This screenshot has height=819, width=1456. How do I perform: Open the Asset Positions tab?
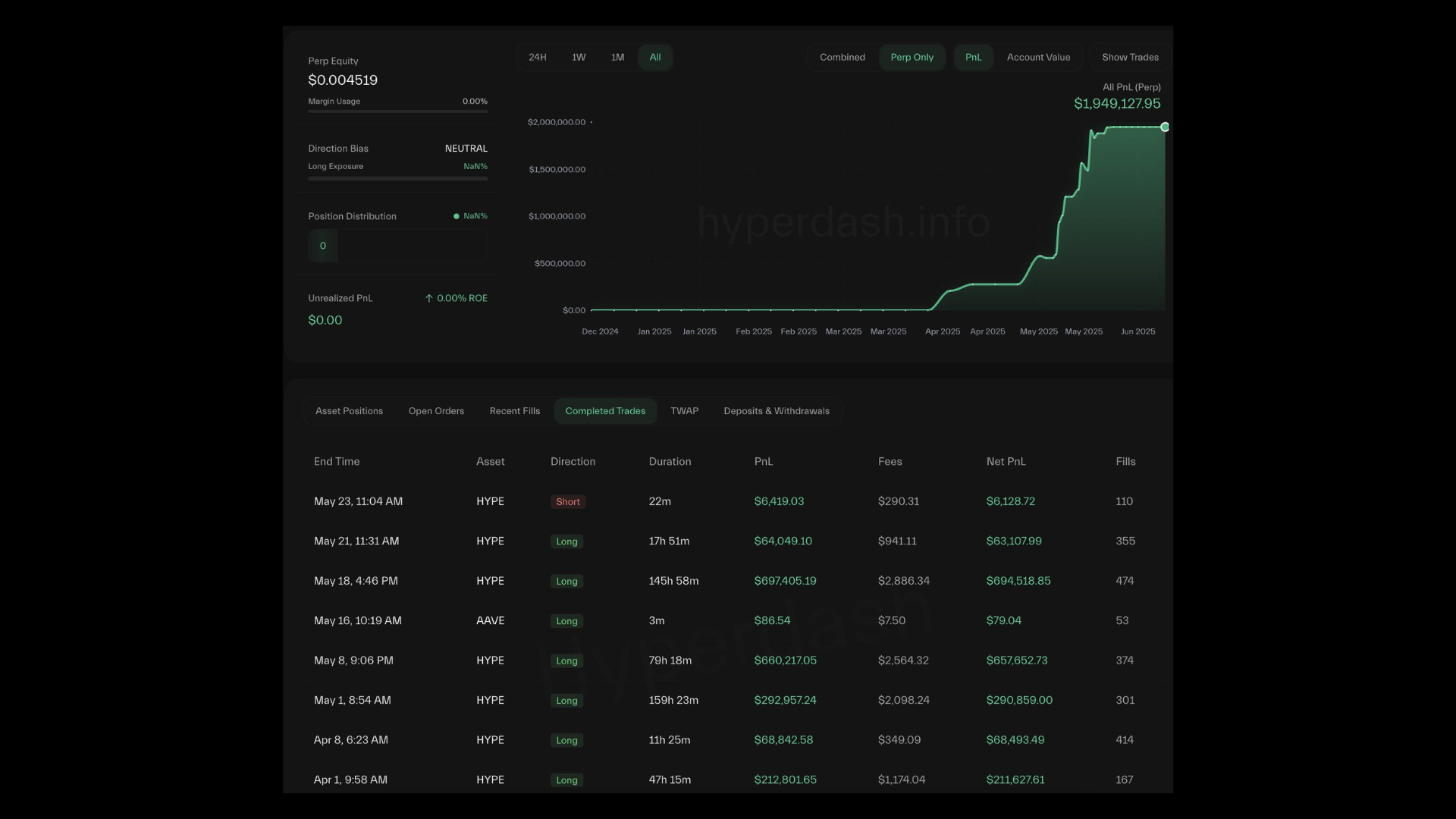point(349,411)
